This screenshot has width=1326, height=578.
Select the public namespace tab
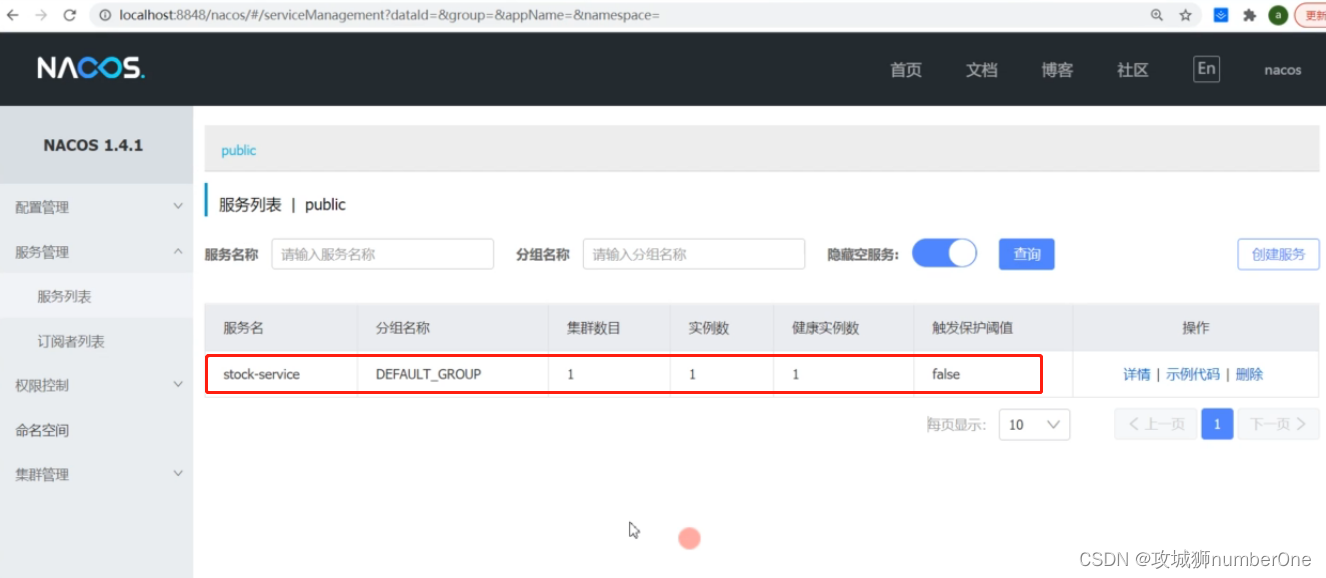coord(239,150)
